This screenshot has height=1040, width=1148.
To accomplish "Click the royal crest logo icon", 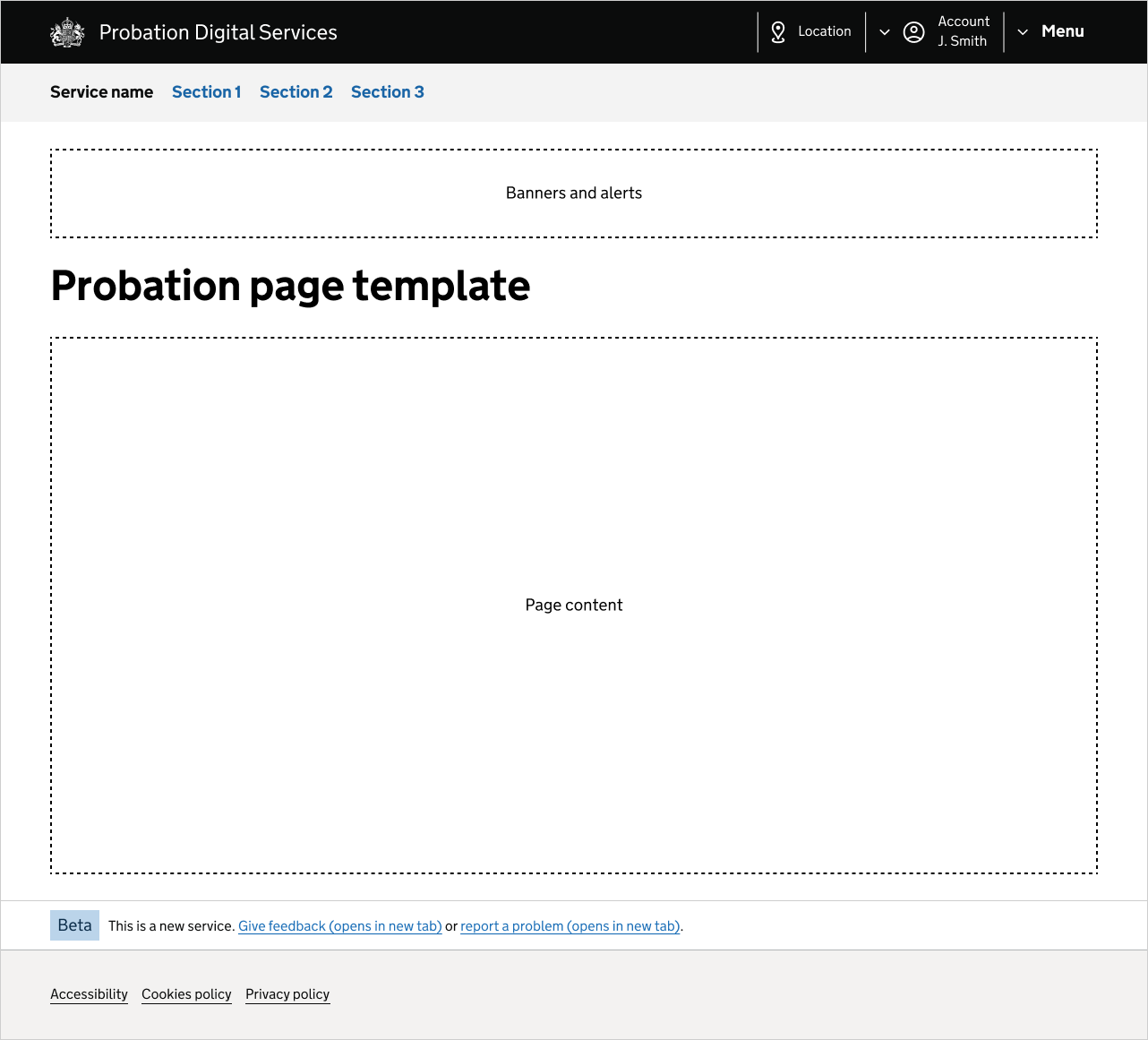I will tap(67, 32).
